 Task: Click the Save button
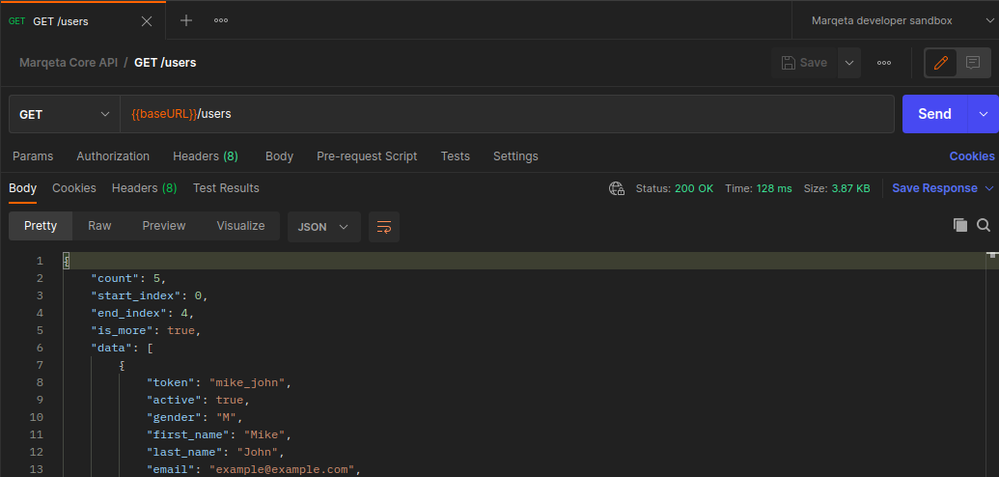coord(805,62)
